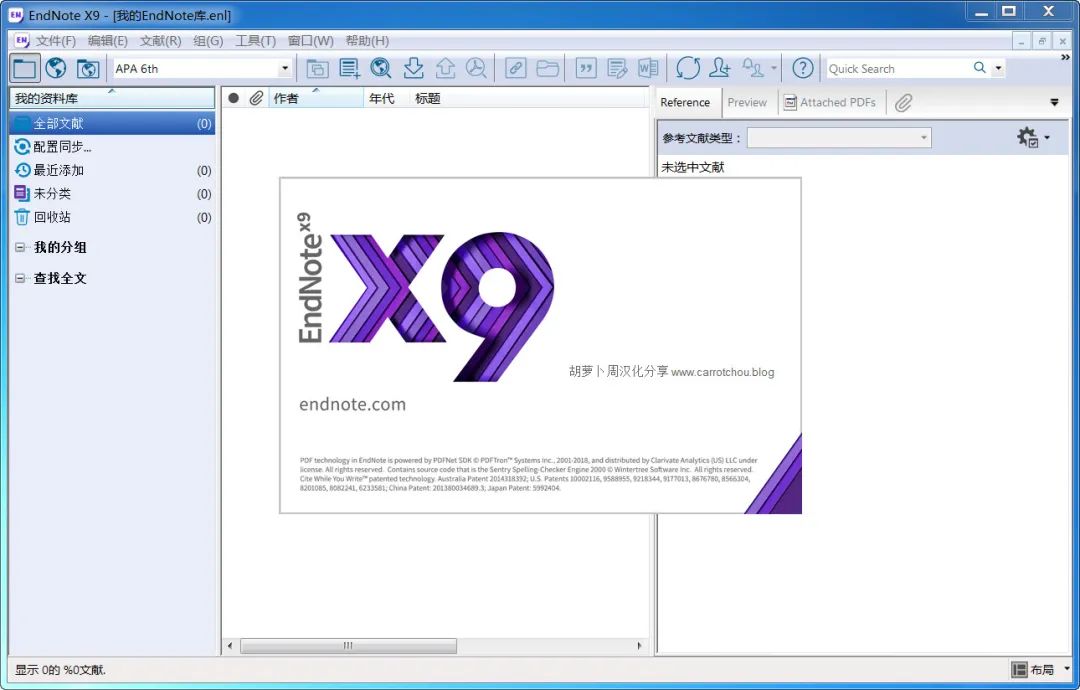Click the Open Link icon
The image size is (1080, 690).
point(515,68)
